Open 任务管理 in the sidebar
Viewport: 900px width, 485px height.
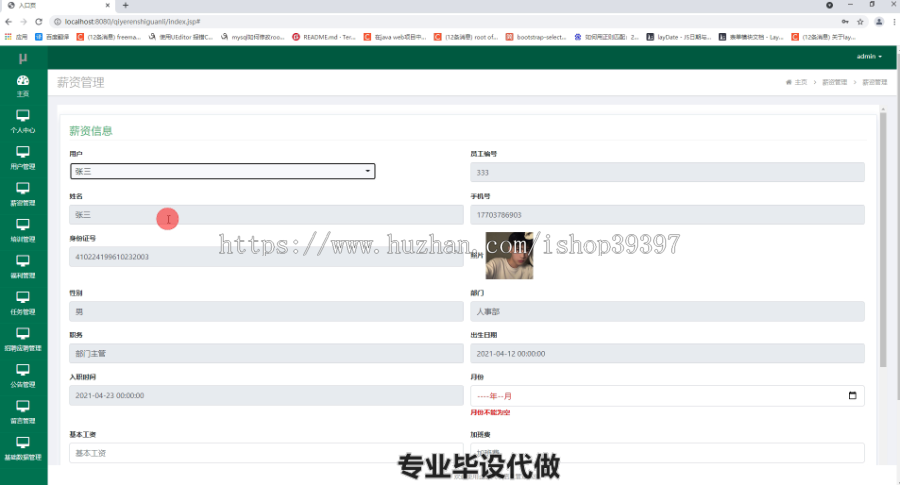point(23,302)
